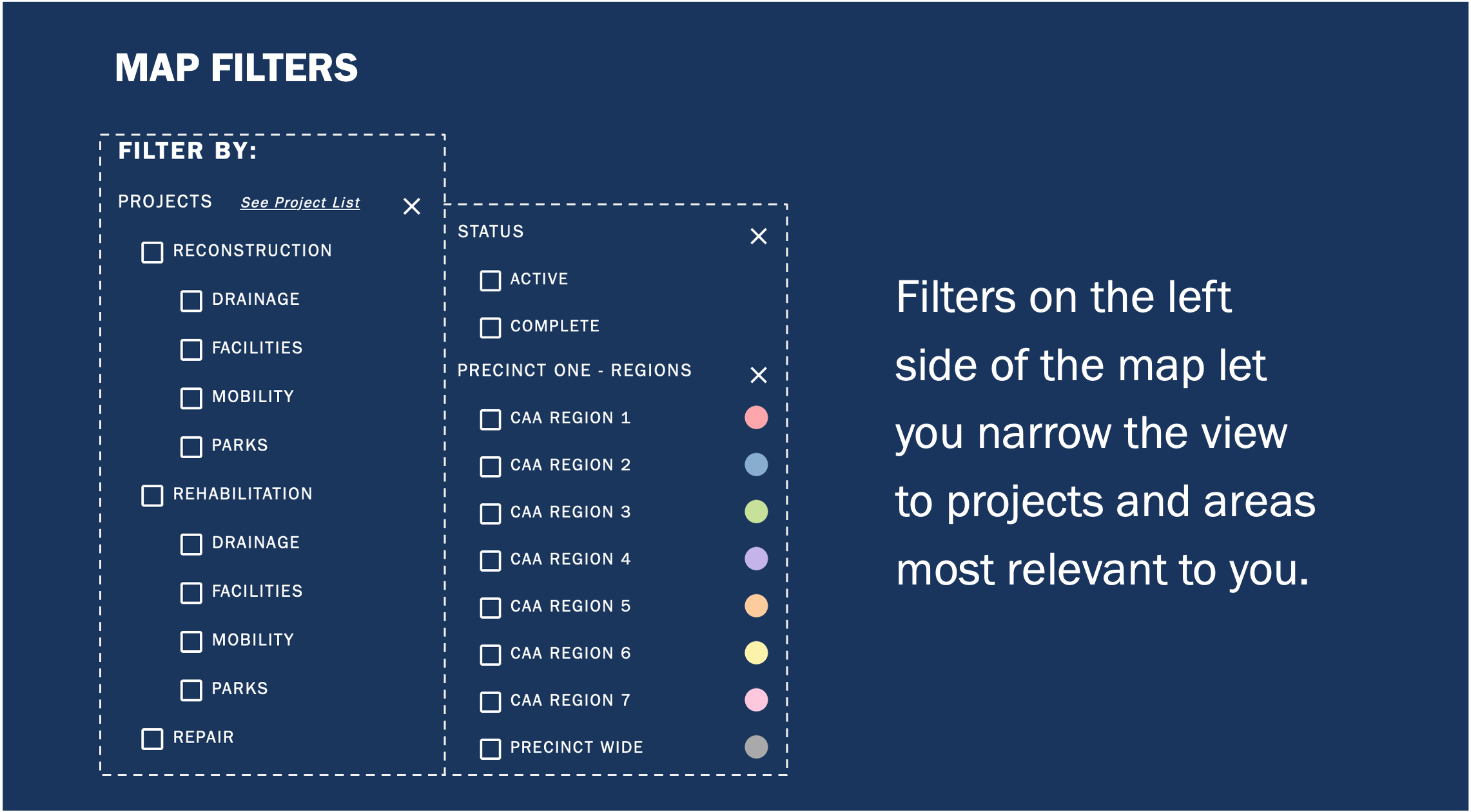The image size is (1471, 812).
Task: Collapse the Projects filter with its X icon
Action: (411, 206)
